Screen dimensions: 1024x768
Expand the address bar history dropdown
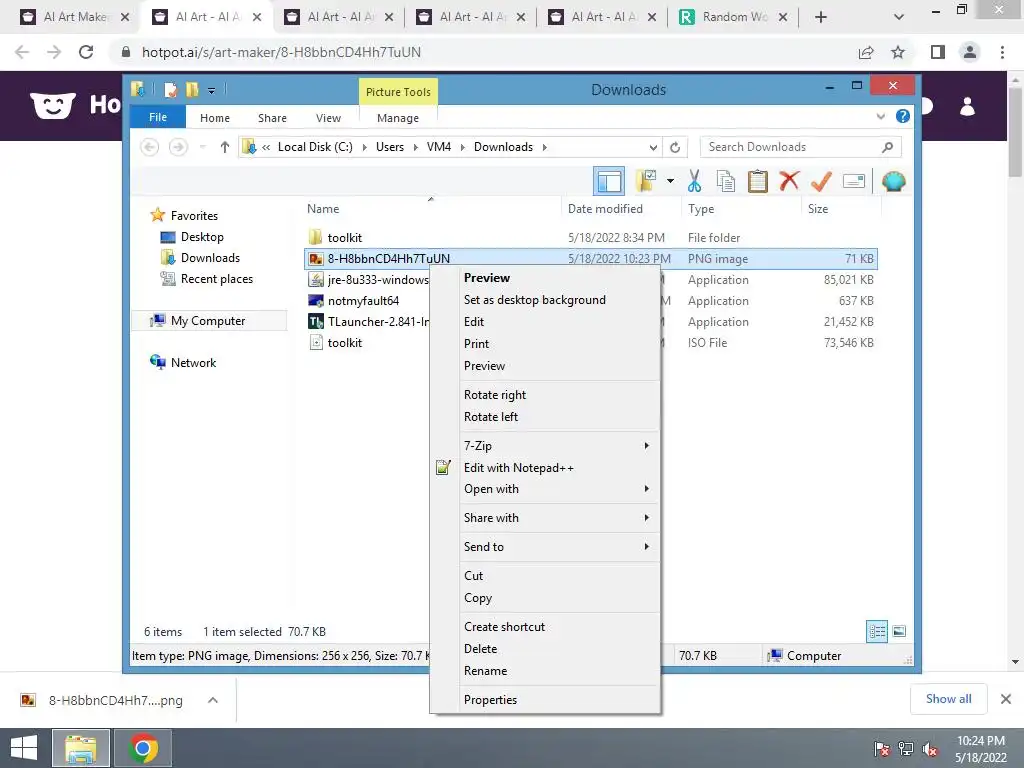tap(652, 147)
